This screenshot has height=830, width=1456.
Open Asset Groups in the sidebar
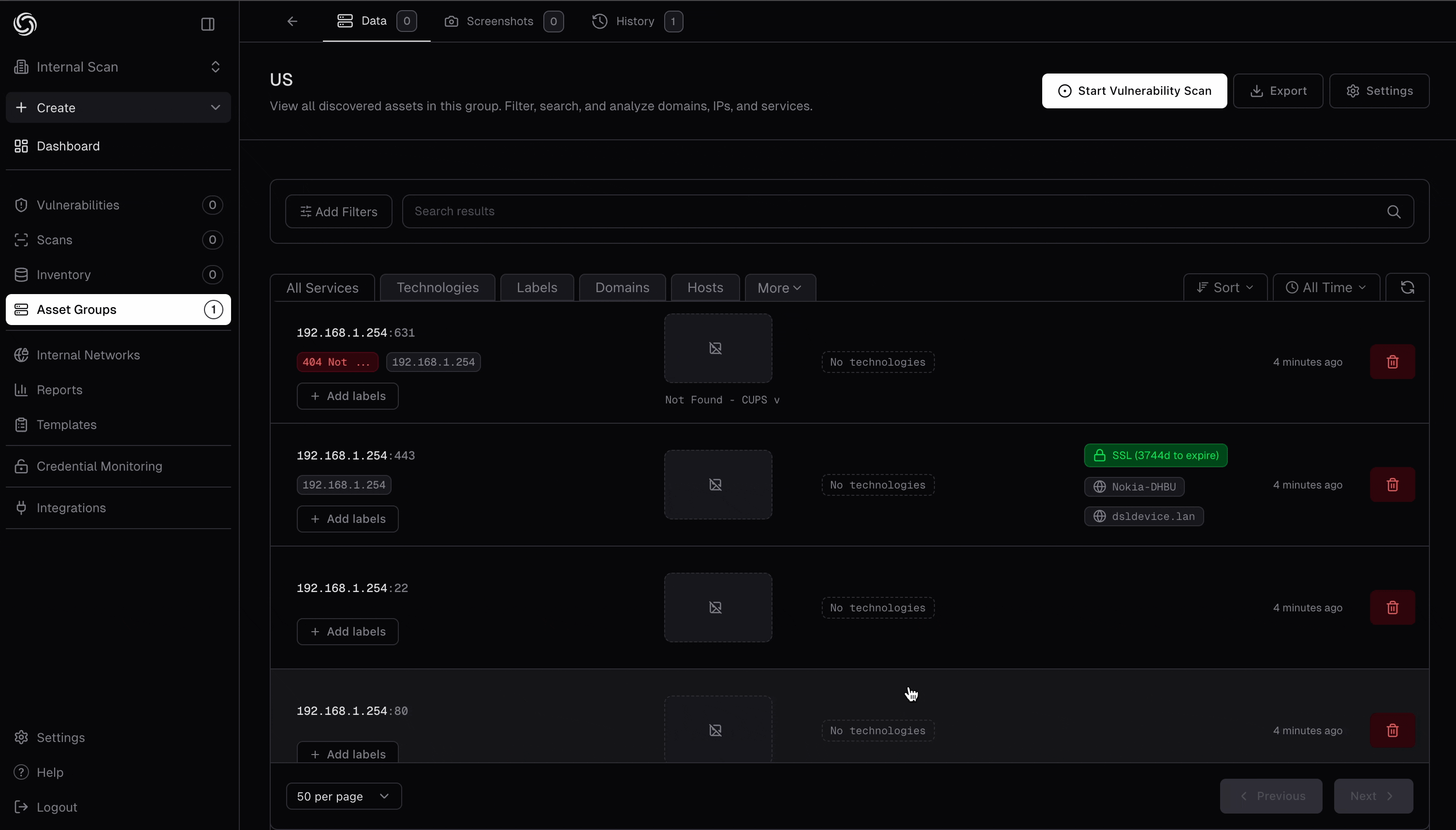coord(118,310)
